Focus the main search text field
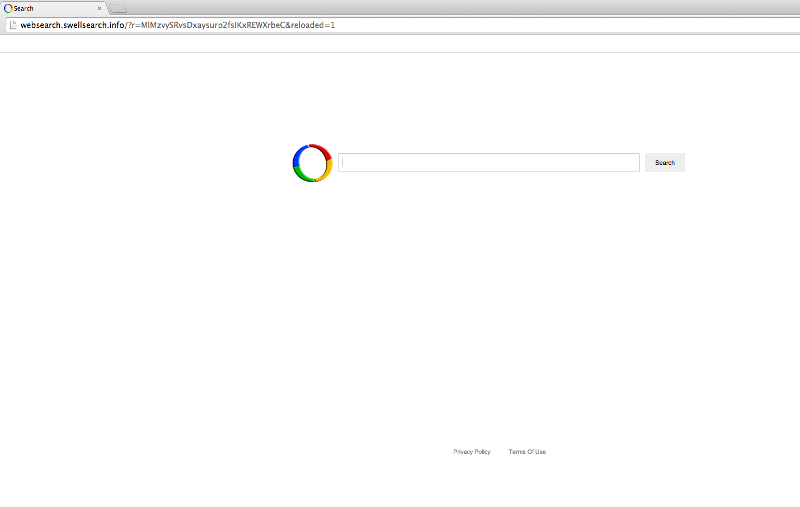Viewport: 800px width, 507px height. pyautogui.click(x=489, y=163)
